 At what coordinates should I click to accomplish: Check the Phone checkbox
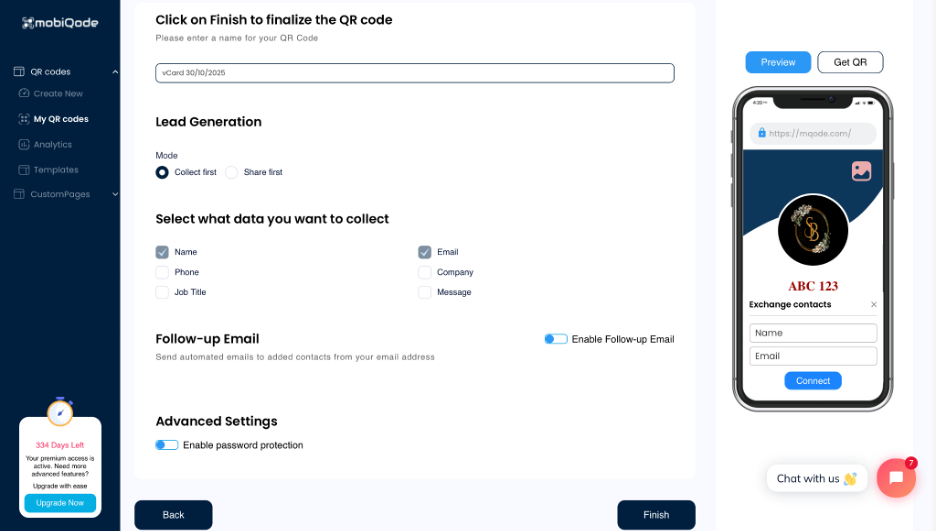pyautogui.click(x=162, y=272)
